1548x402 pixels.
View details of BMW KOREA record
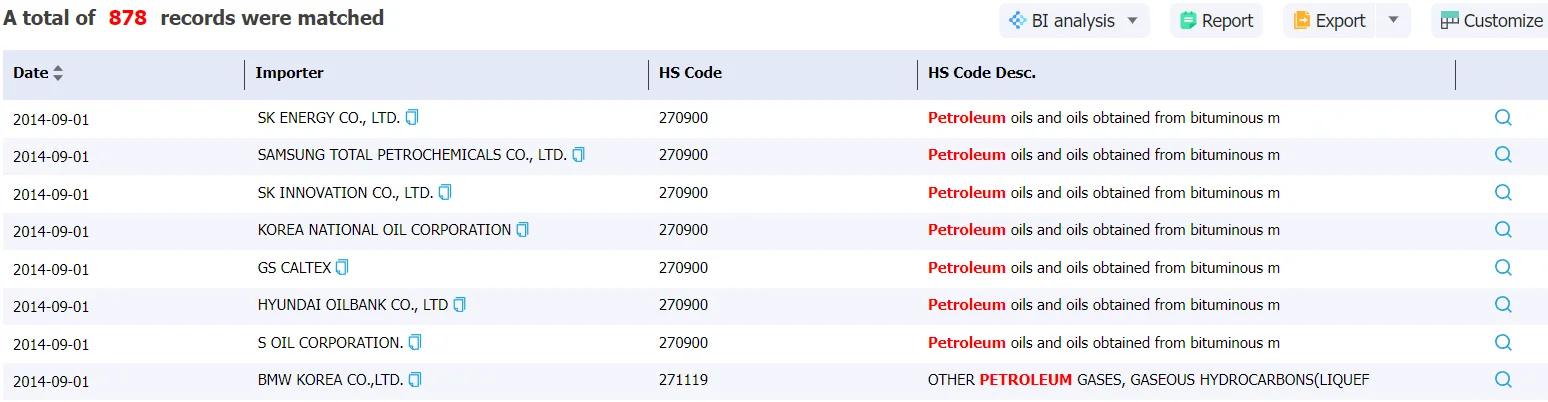(x=1502, y=379)
